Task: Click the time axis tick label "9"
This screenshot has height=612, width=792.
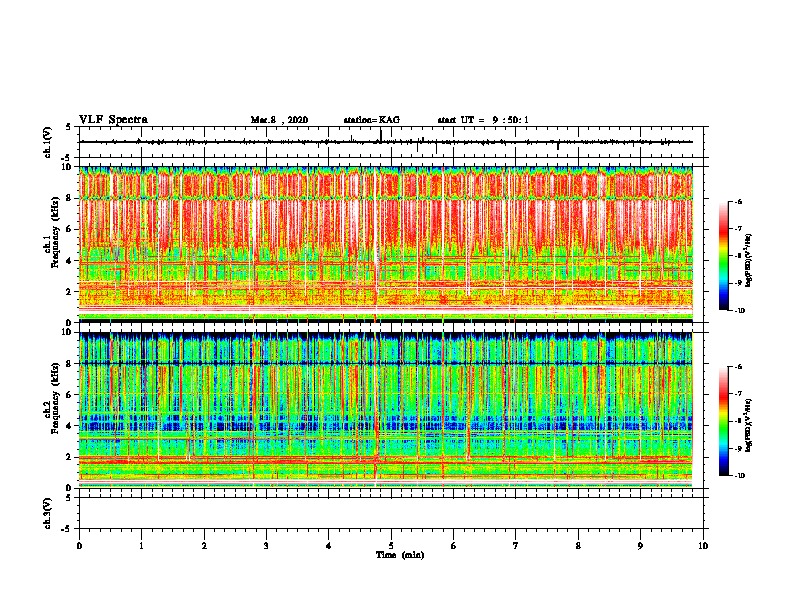Action: [x=640, y=546]
